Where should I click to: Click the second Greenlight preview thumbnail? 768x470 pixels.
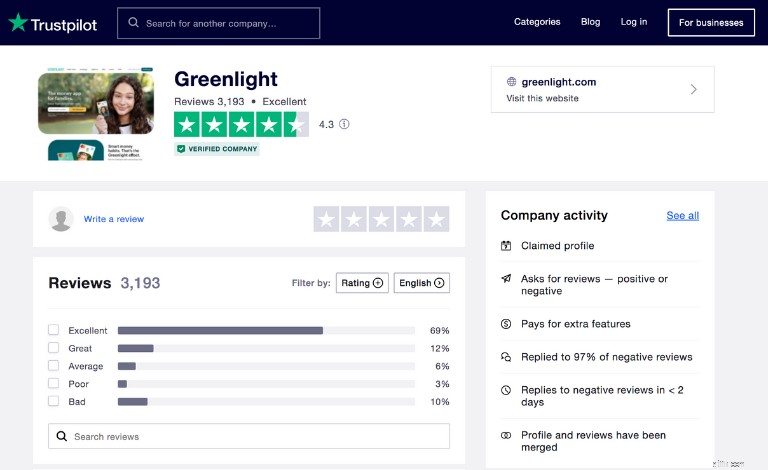(96, 150)
